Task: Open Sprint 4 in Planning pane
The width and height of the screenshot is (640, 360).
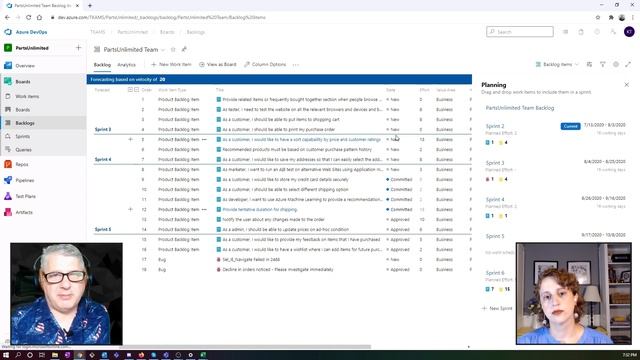Action: (495, 200)
